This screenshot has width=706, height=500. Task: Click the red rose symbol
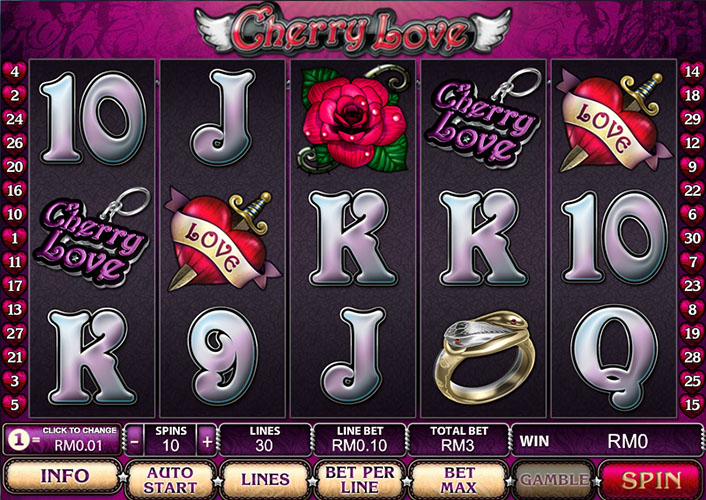coord(353,119)
